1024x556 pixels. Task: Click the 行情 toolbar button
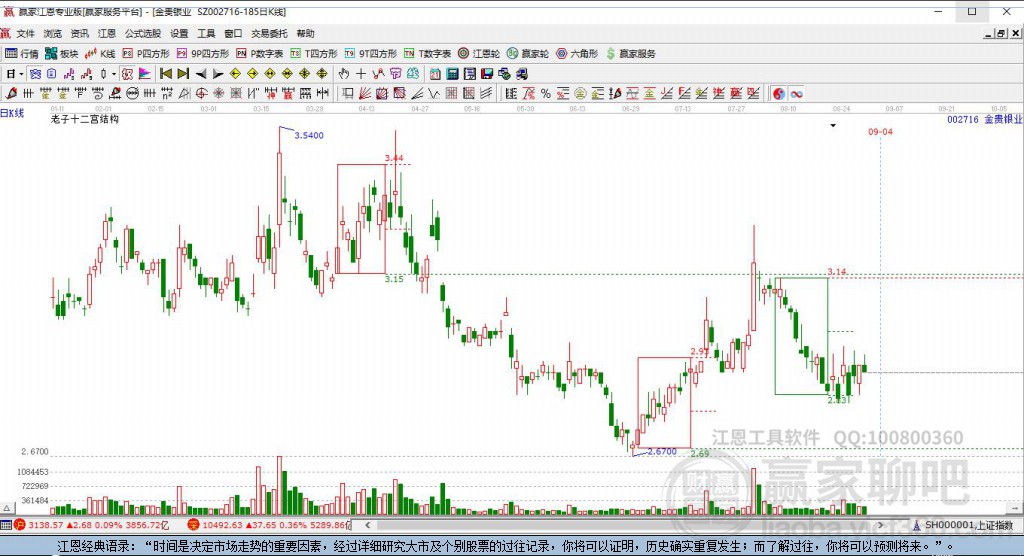(x=22, y=54)
